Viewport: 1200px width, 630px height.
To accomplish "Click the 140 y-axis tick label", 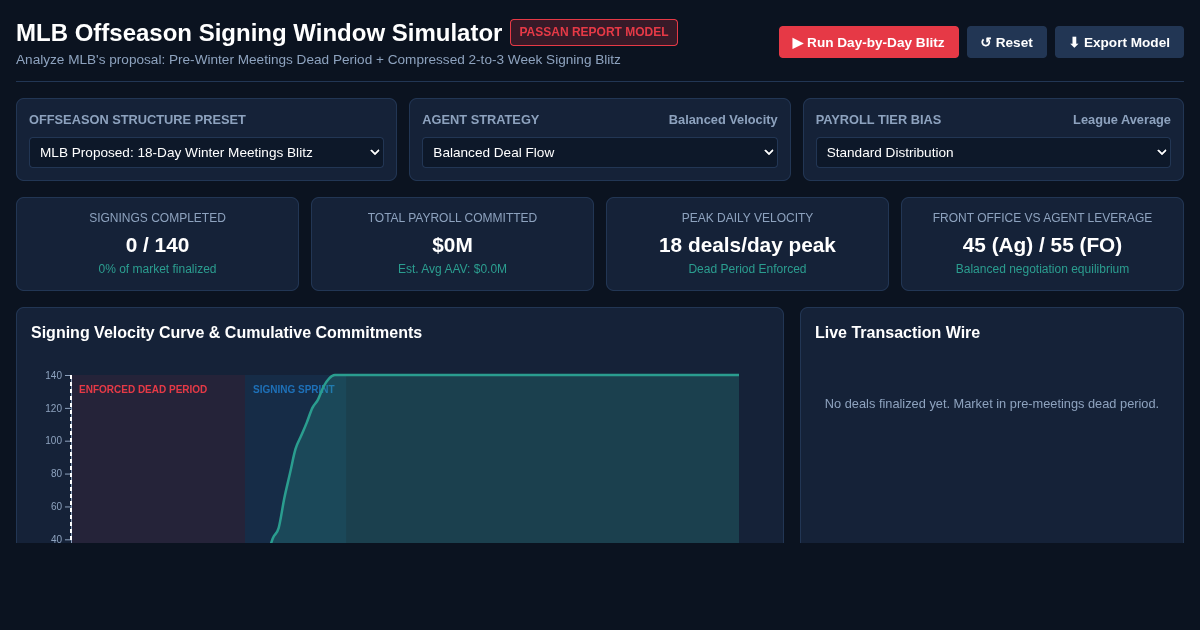I will 53,376.
